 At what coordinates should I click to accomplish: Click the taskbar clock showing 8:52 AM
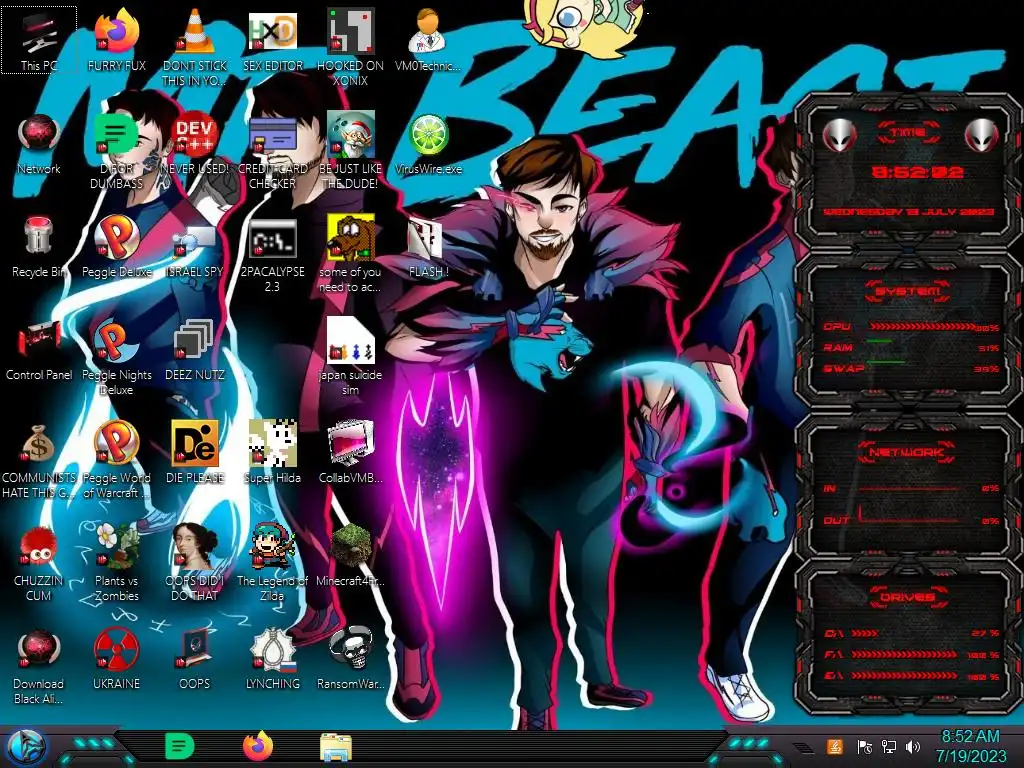(970, 746)
